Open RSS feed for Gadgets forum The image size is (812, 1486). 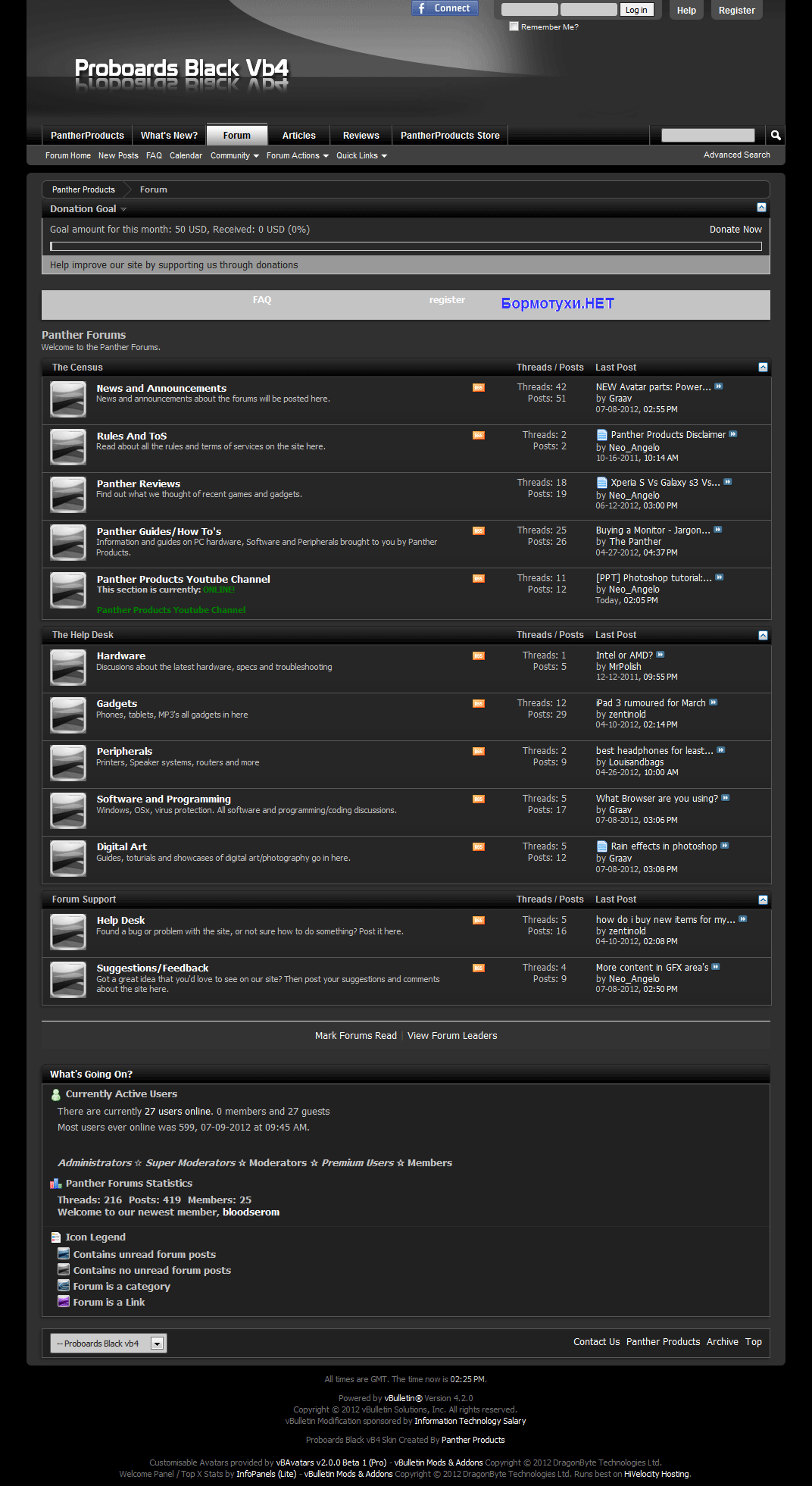tap(479, 703)
